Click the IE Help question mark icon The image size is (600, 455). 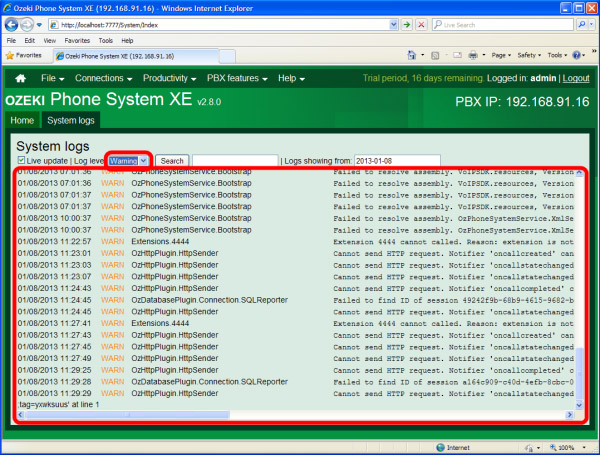point(576,55)
